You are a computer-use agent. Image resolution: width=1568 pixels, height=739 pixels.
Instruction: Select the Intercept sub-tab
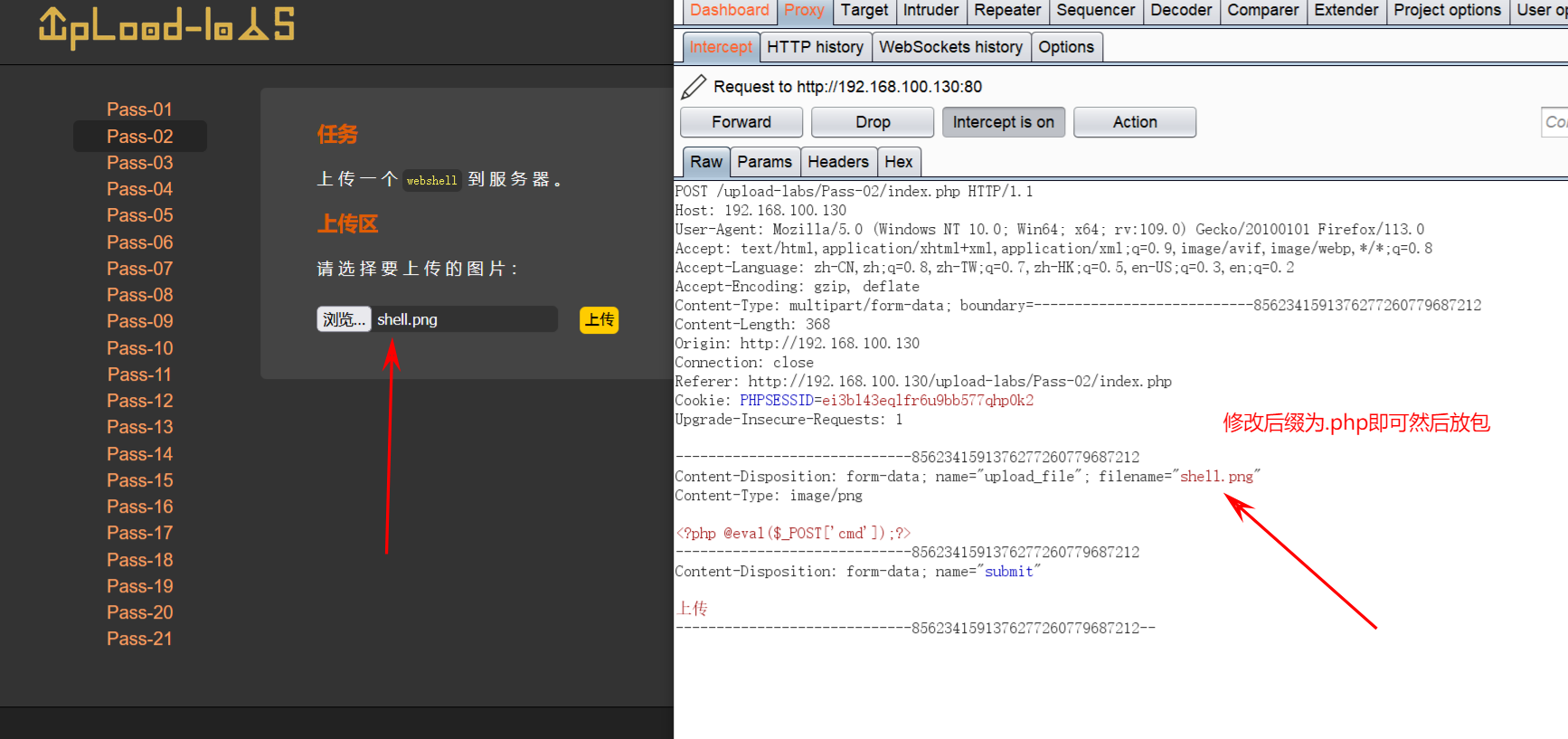click(x=721, y=47)
